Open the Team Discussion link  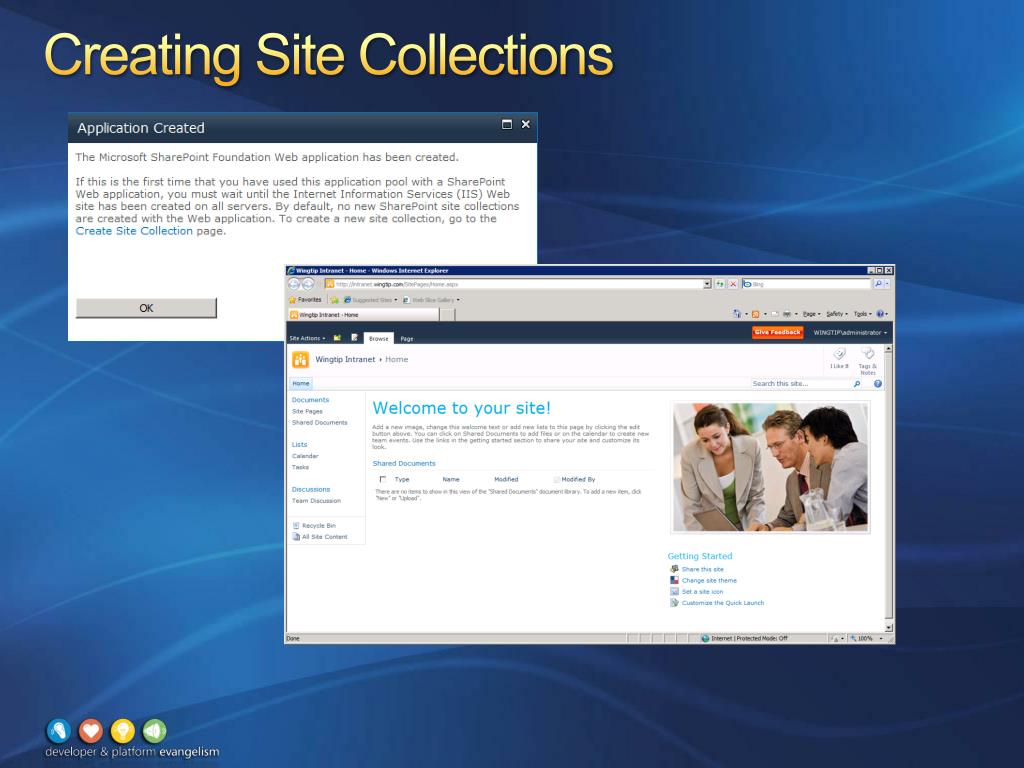(x=316, y=501)
